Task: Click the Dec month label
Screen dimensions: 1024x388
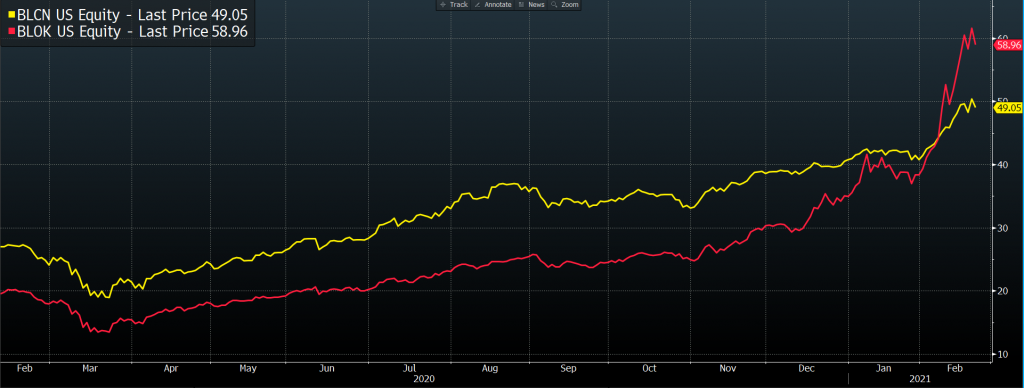Action: (x=807, y=368)
